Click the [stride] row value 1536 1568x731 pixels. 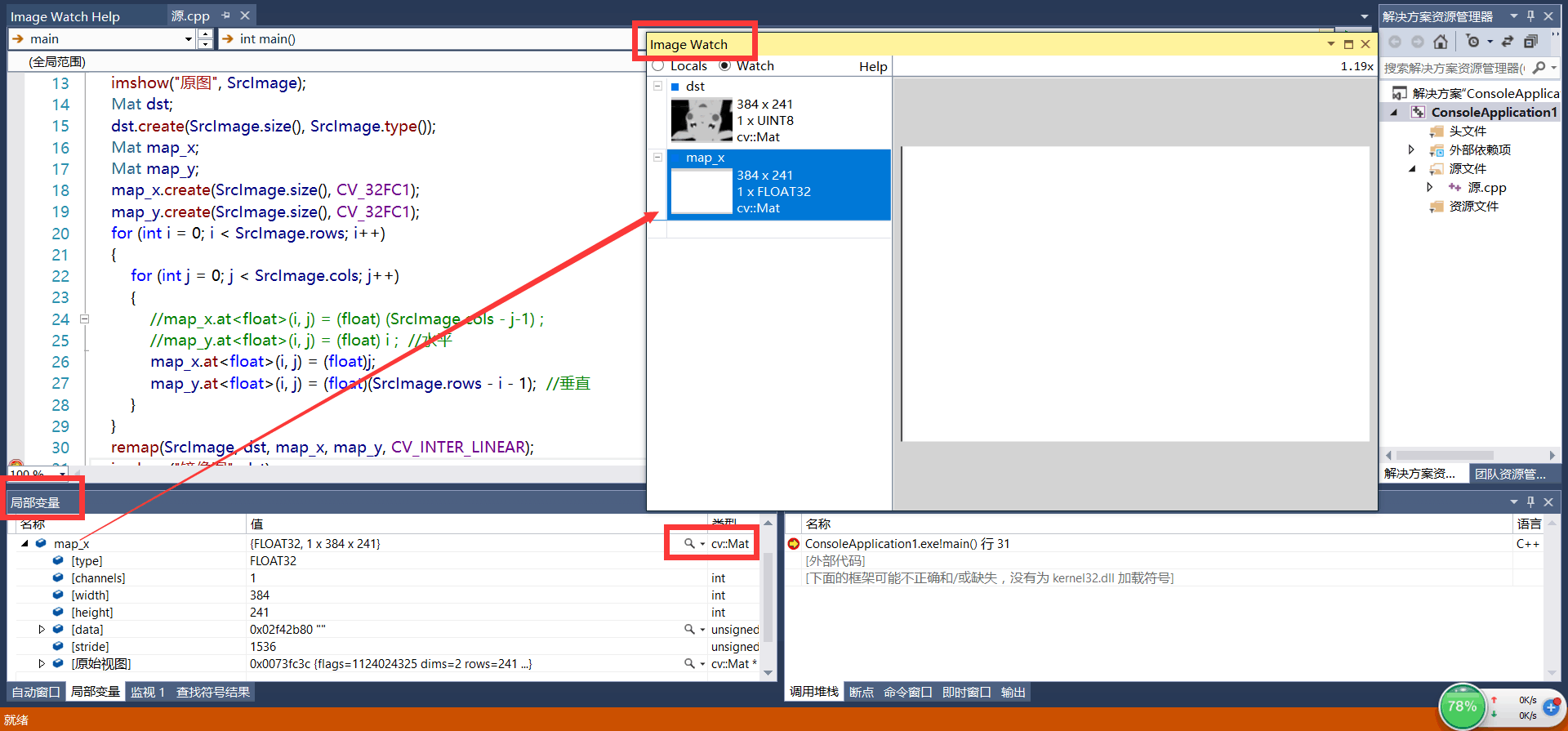pos(263,646)
